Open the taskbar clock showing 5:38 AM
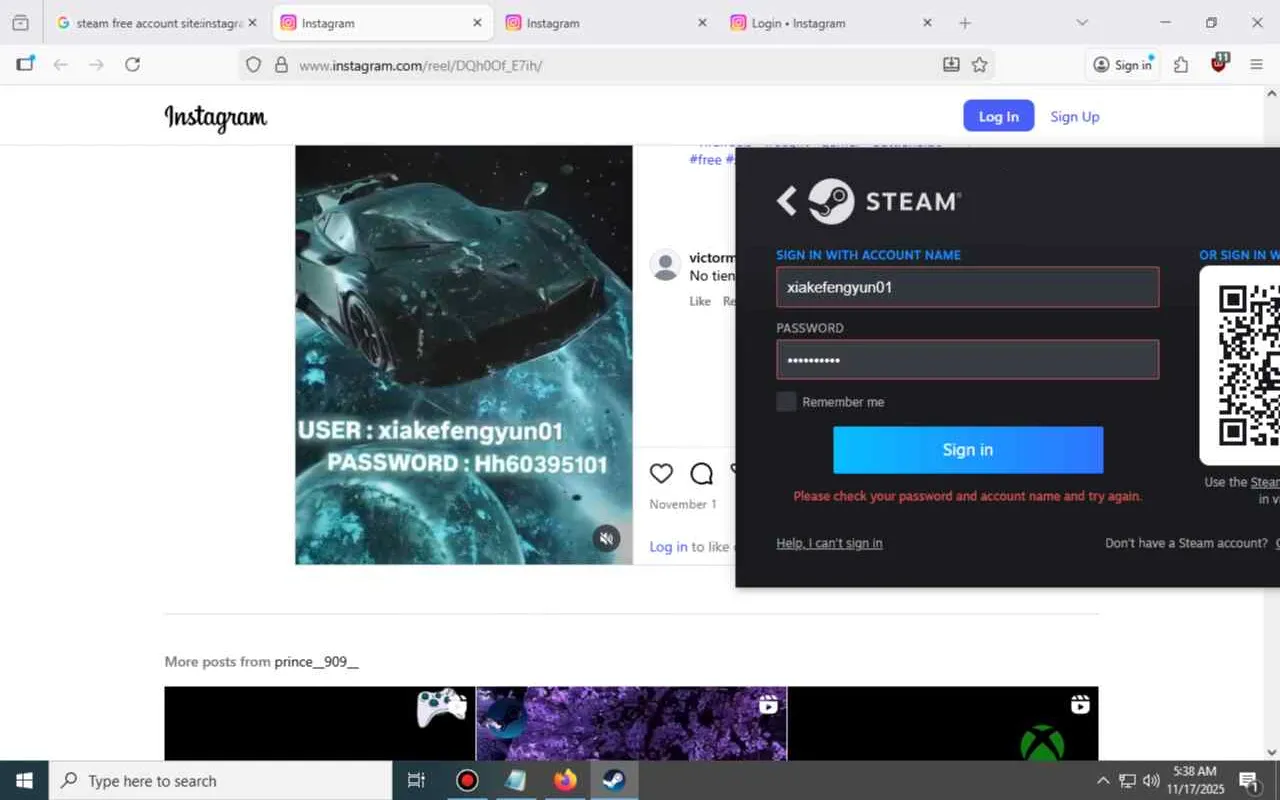Screen dimensions: 1280x800 (x=1195, y=781)
